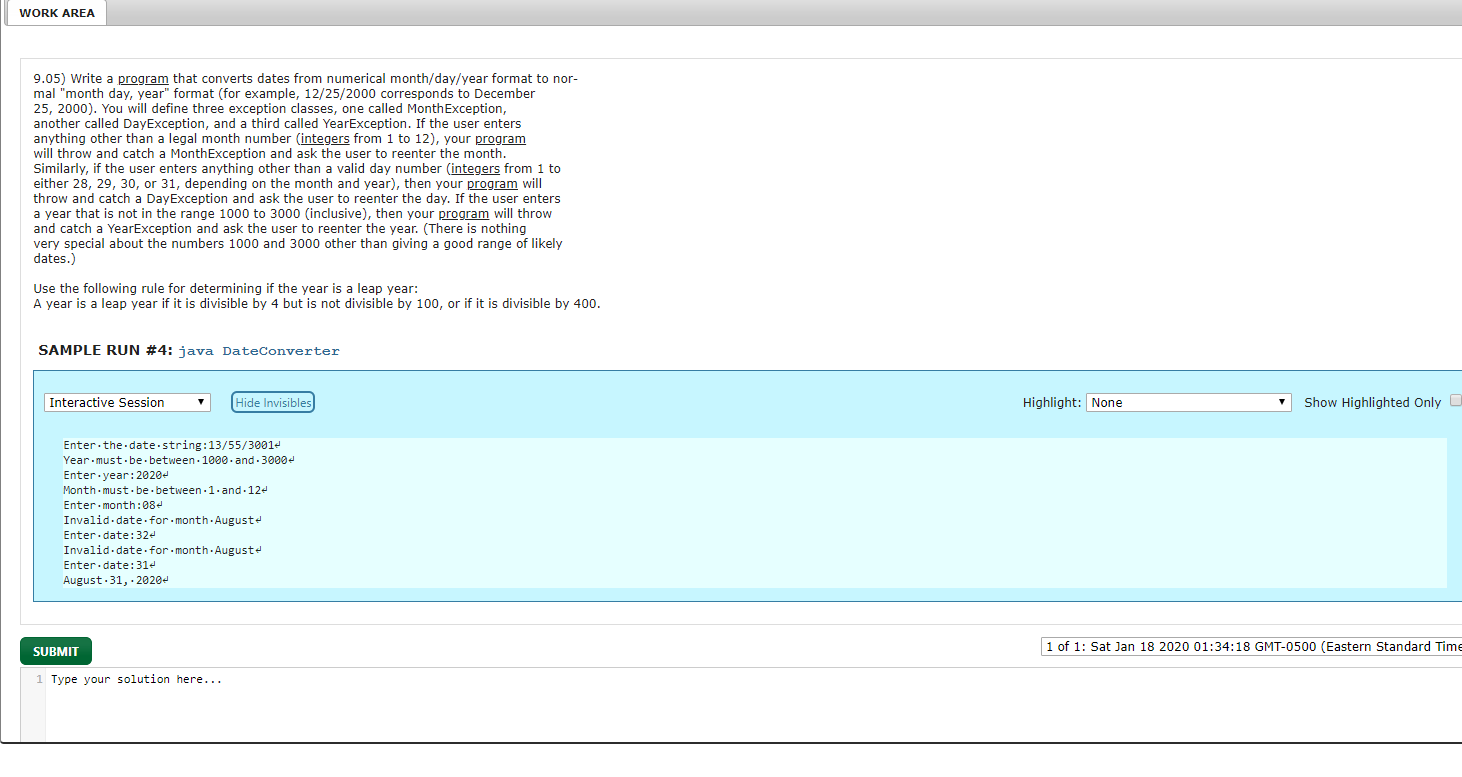Click line number 1 in the editor gutter
1462x777 pixels.
pyautogui.click(x=37, y=679)
